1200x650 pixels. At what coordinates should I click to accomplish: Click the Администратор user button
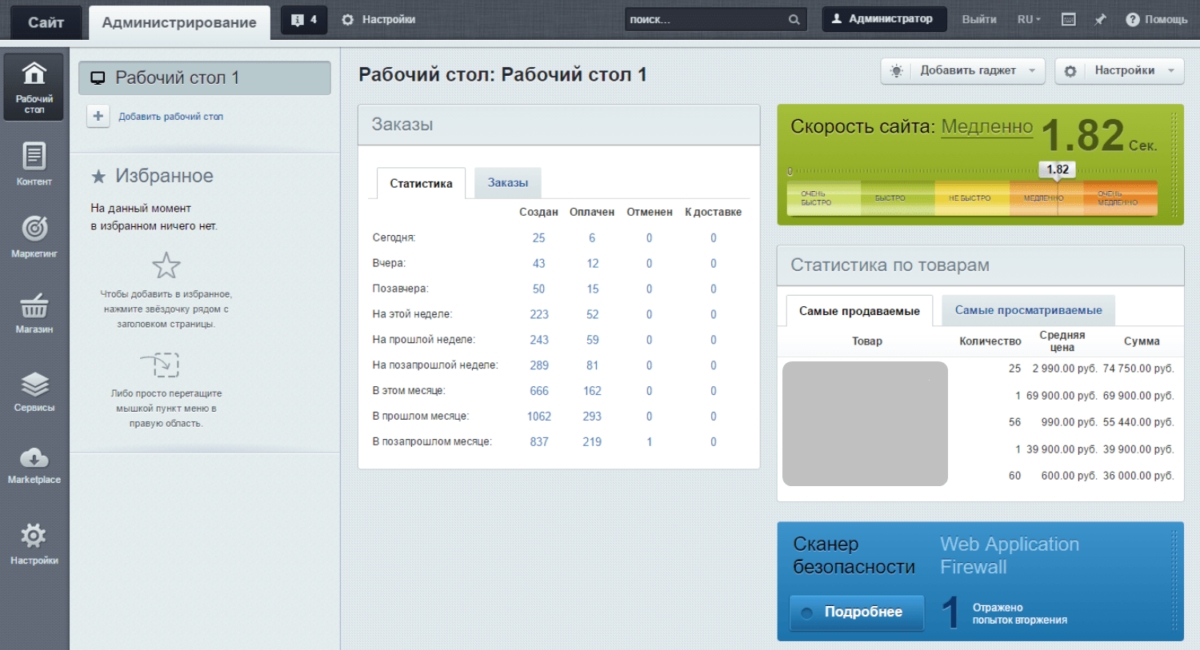[x=882, y=19]
